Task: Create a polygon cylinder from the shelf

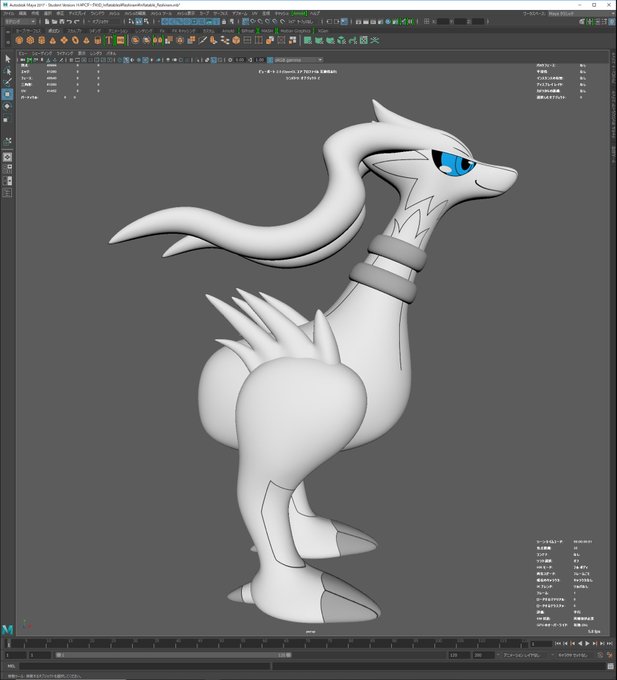Action: tap(42, 40)
